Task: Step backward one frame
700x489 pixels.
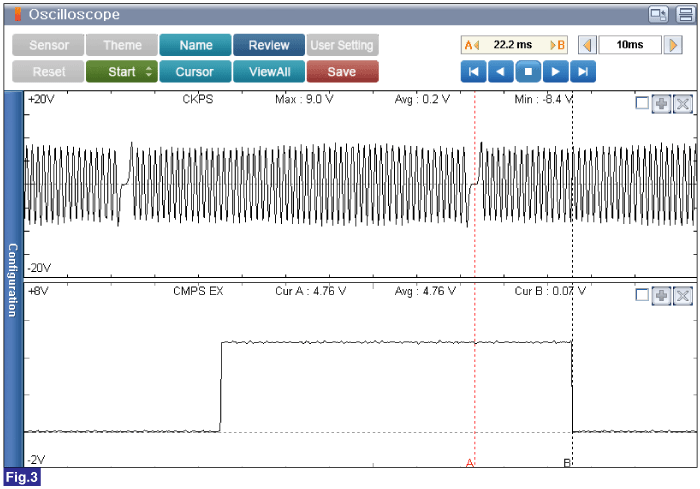Action: pyautogui.click(x=501, y=71)
